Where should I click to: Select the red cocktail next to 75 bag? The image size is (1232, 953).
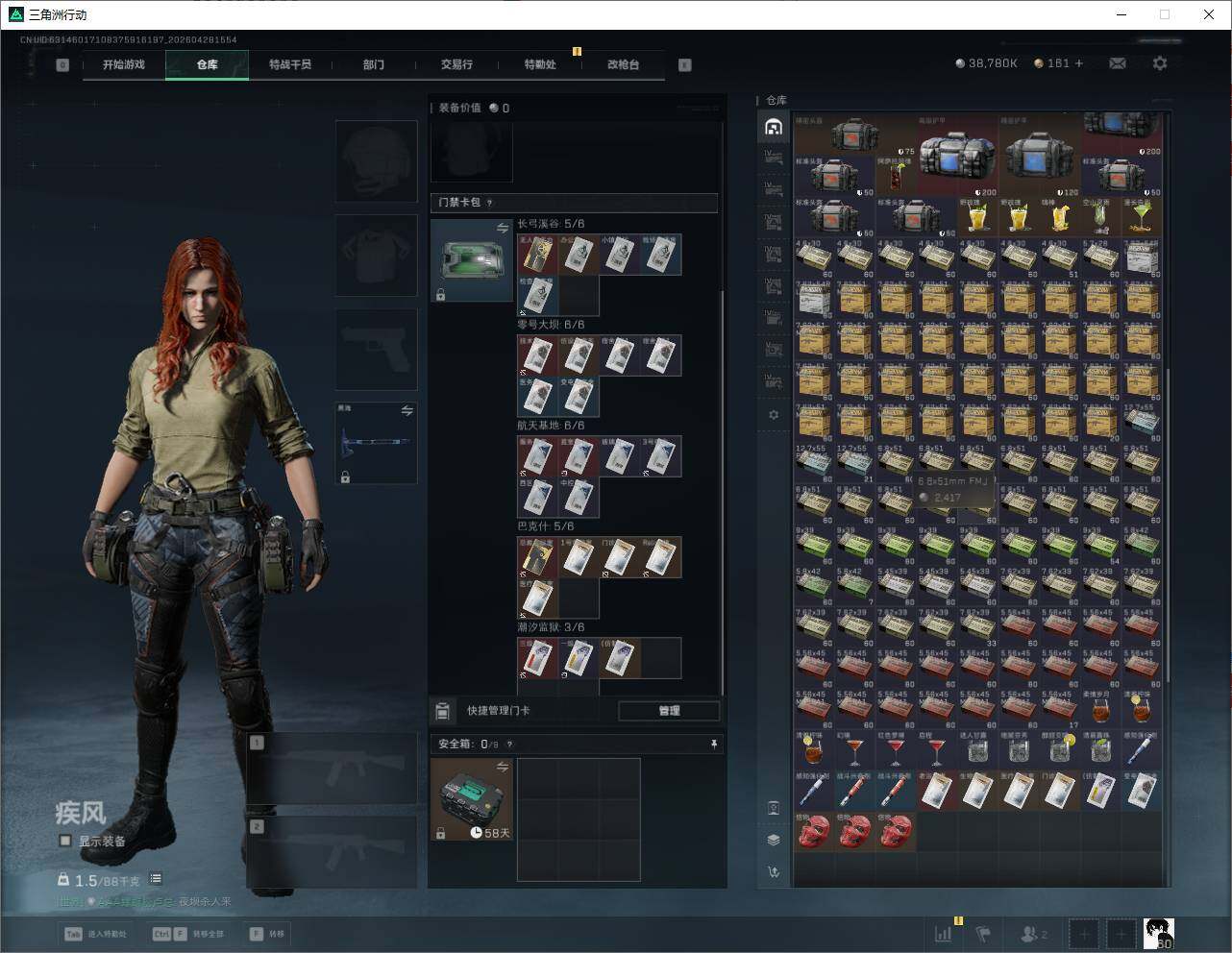[896, 178]
